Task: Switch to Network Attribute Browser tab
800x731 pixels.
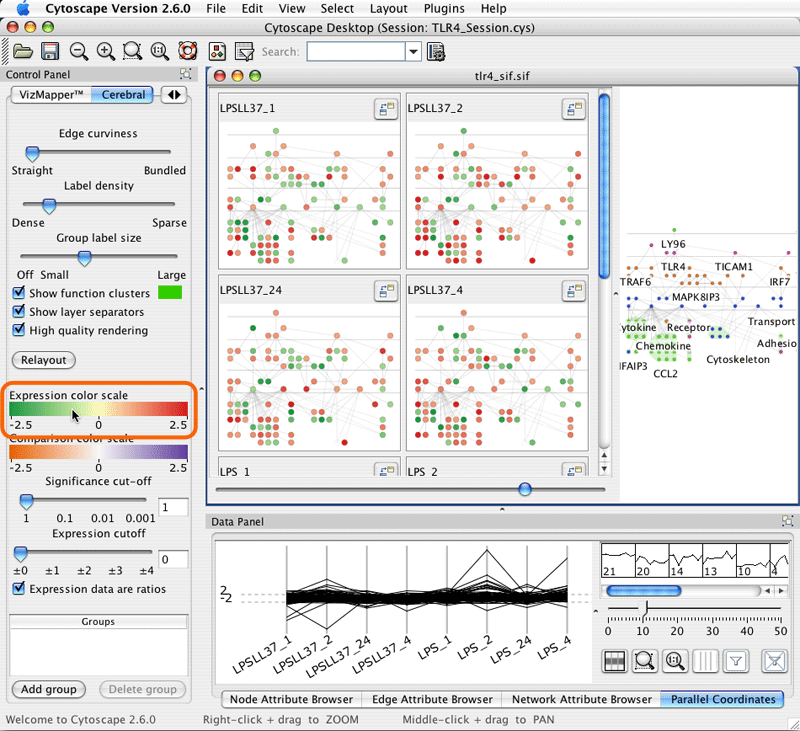Action: pos(582,699)
